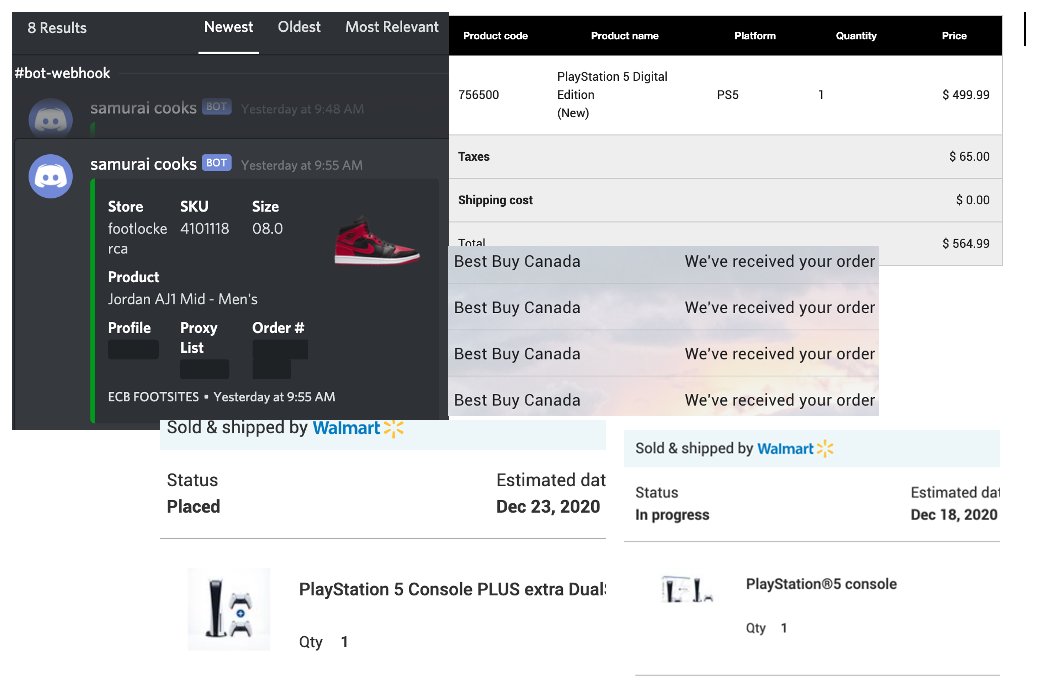Click the Product name column header
The image size is (1042, 696).
click(625, 36)
